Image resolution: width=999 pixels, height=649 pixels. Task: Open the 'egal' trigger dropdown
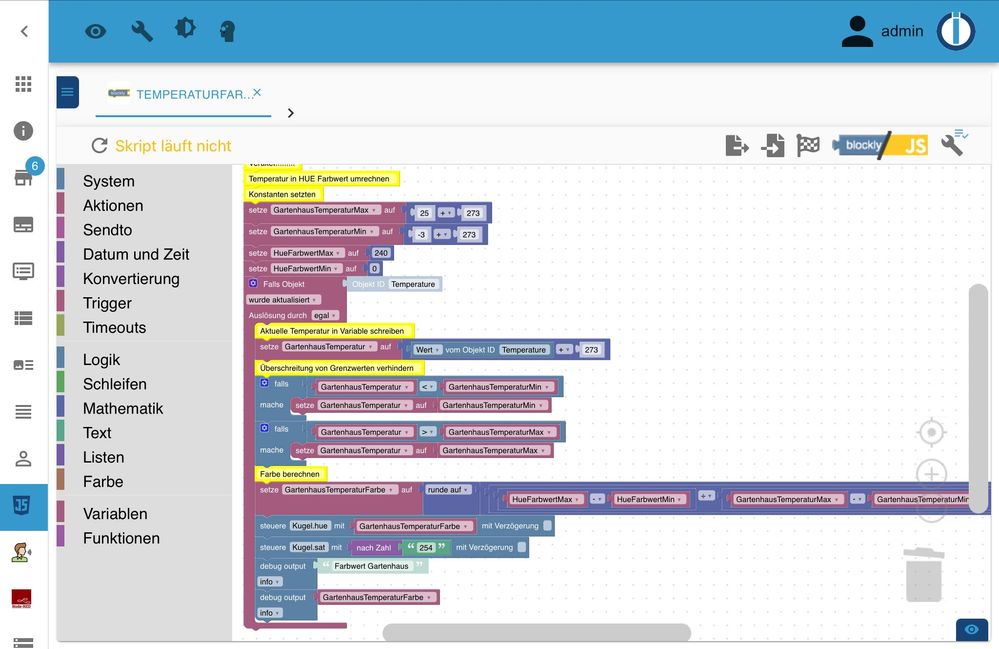(x=325, y=315)
